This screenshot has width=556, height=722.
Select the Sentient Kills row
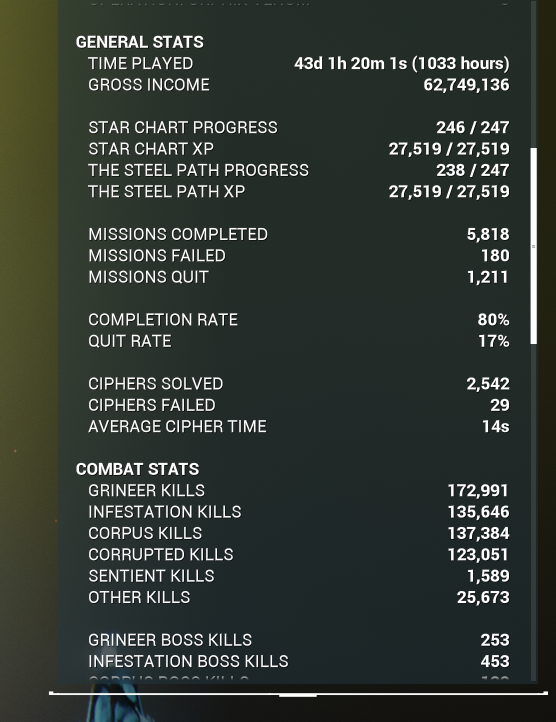298,576
